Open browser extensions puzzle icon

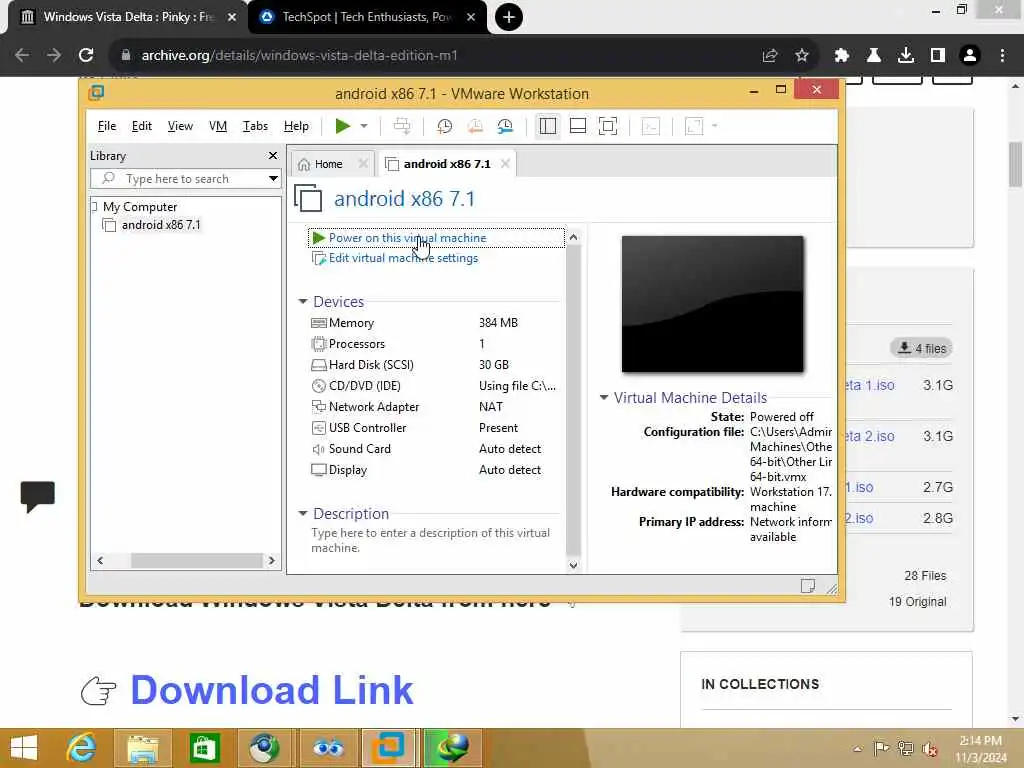pyautogui.click(x=841, y=56)
